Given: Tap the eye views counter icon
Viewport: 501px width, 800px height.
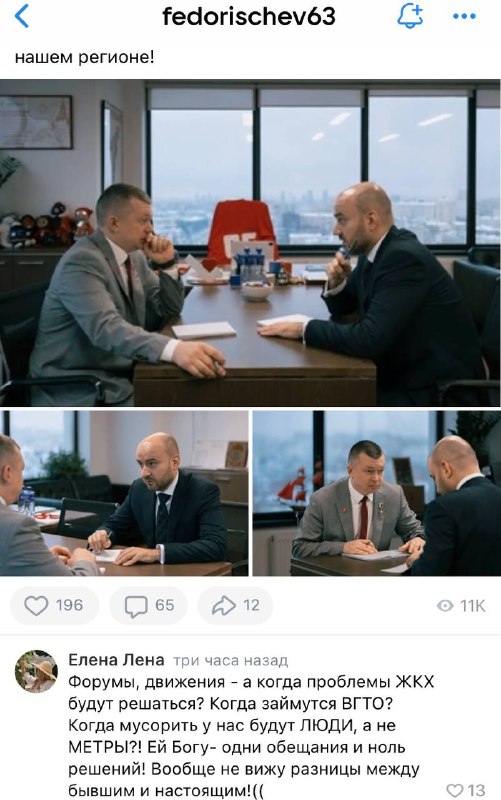Looking at the screenshot, I should (445, 606).
